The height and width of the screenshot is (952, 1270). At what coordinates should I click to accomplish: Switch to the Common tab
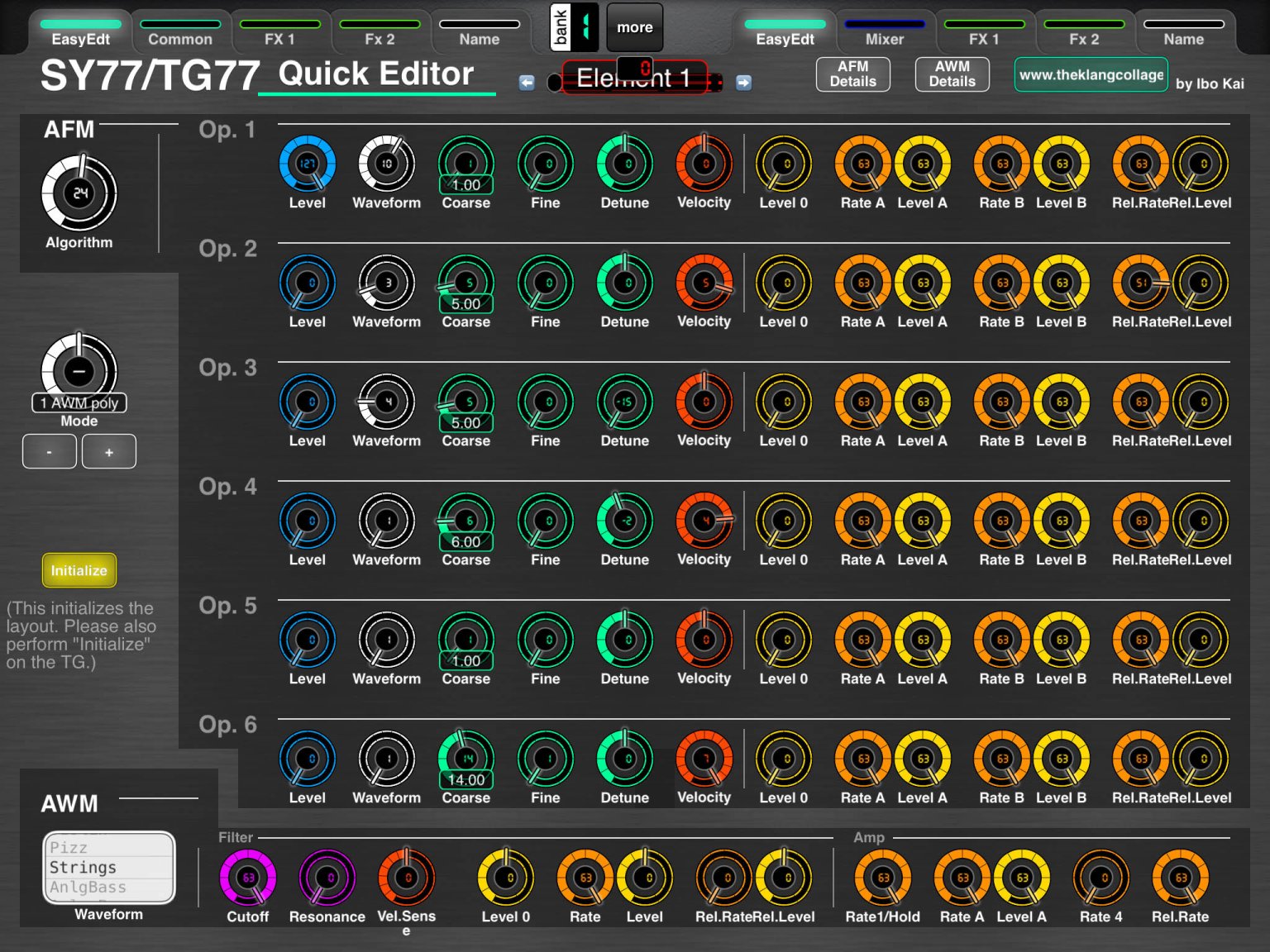point(180,32)
